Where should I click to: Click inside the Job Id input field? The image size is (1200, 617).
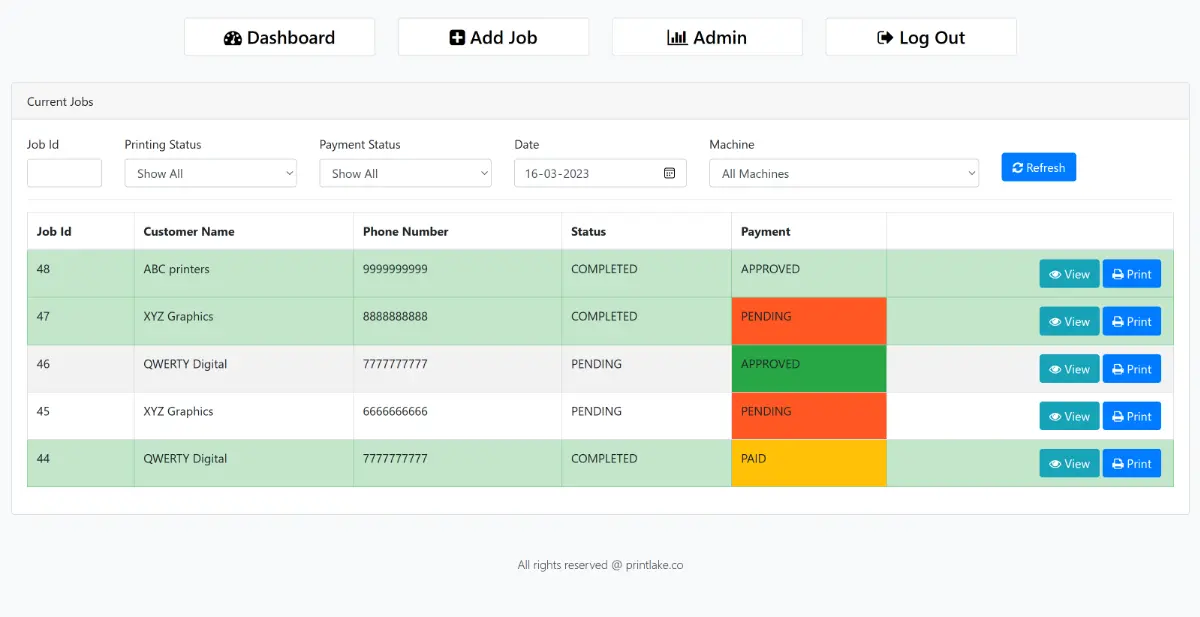tap(64, 173)
